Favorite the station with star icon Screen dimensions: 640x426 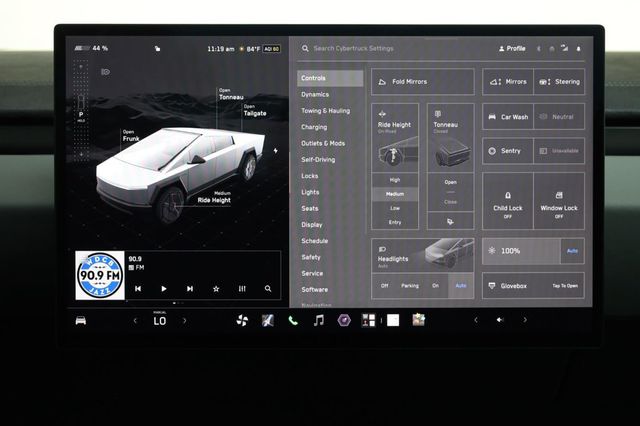tap(216, 288)
